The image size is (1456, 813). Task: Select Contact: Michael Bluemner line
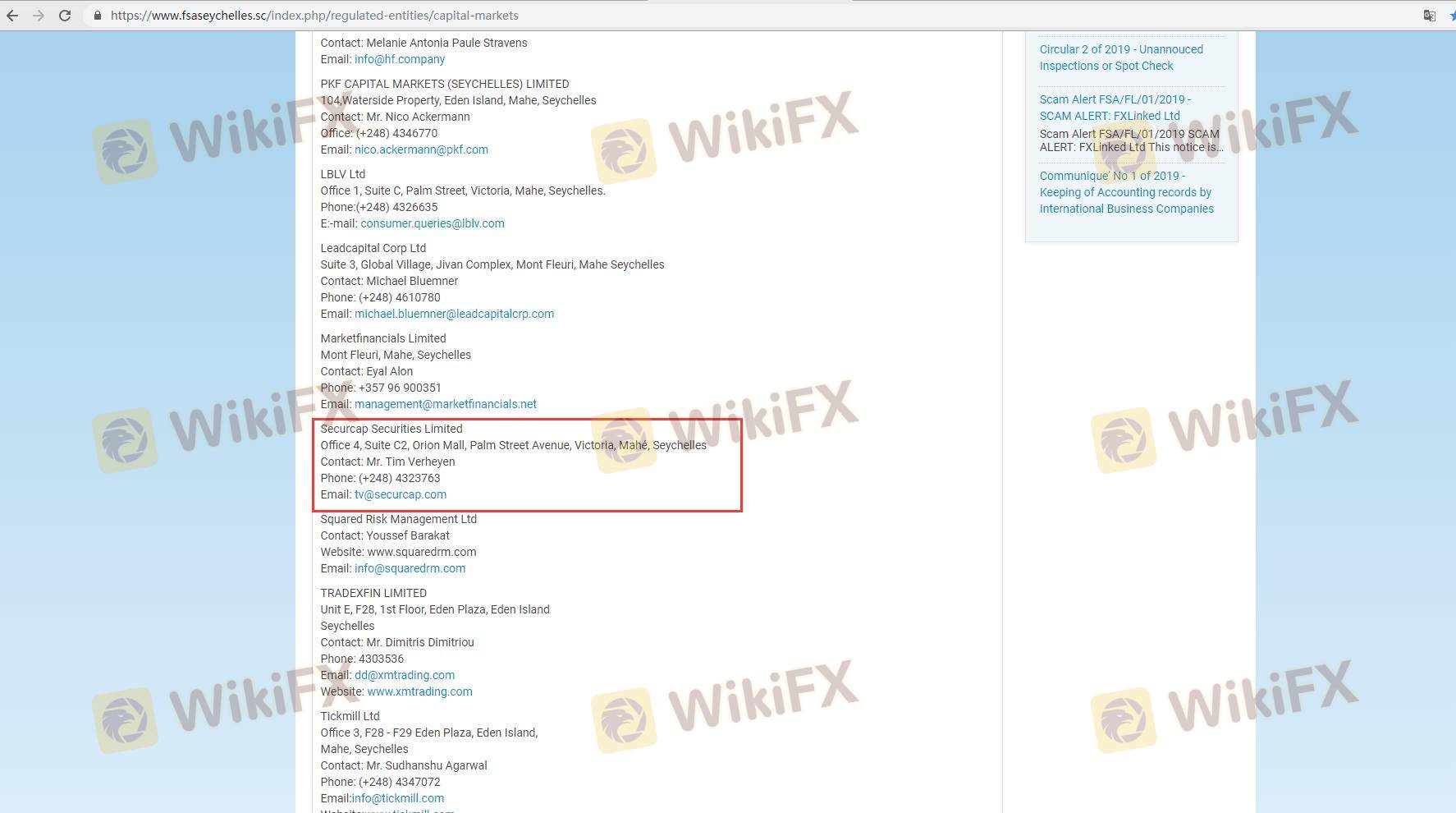[389, 281]
